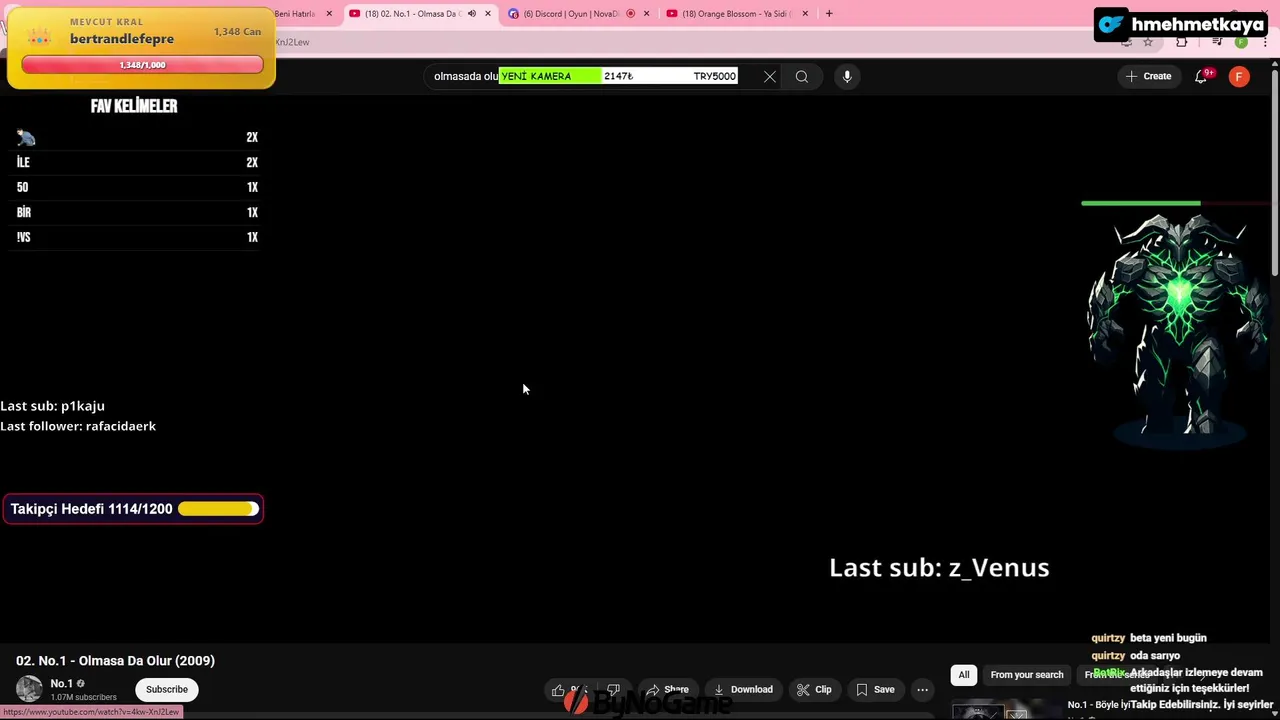This screenshot has width=1280, height=720.
Task: Click the Last sub: z_Venus text
Action: pos(939,567)
